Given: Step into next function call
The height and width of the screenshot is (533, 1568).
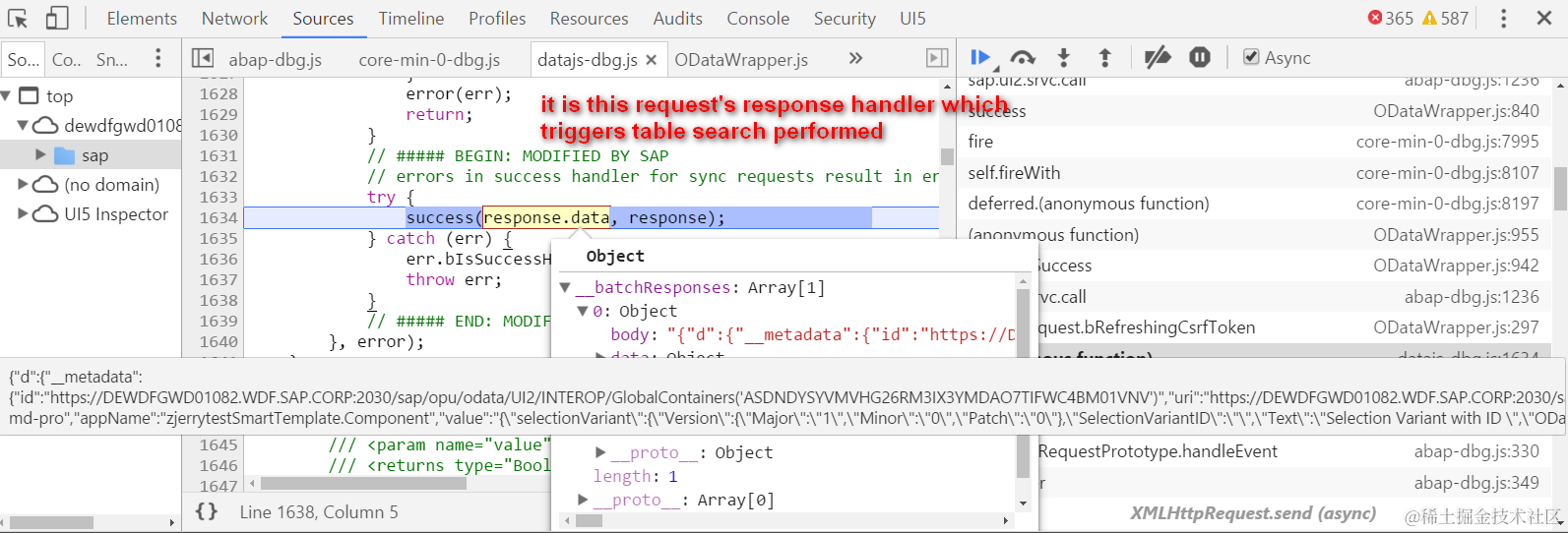Looking at the screenshot, I should click(1063, 58).
